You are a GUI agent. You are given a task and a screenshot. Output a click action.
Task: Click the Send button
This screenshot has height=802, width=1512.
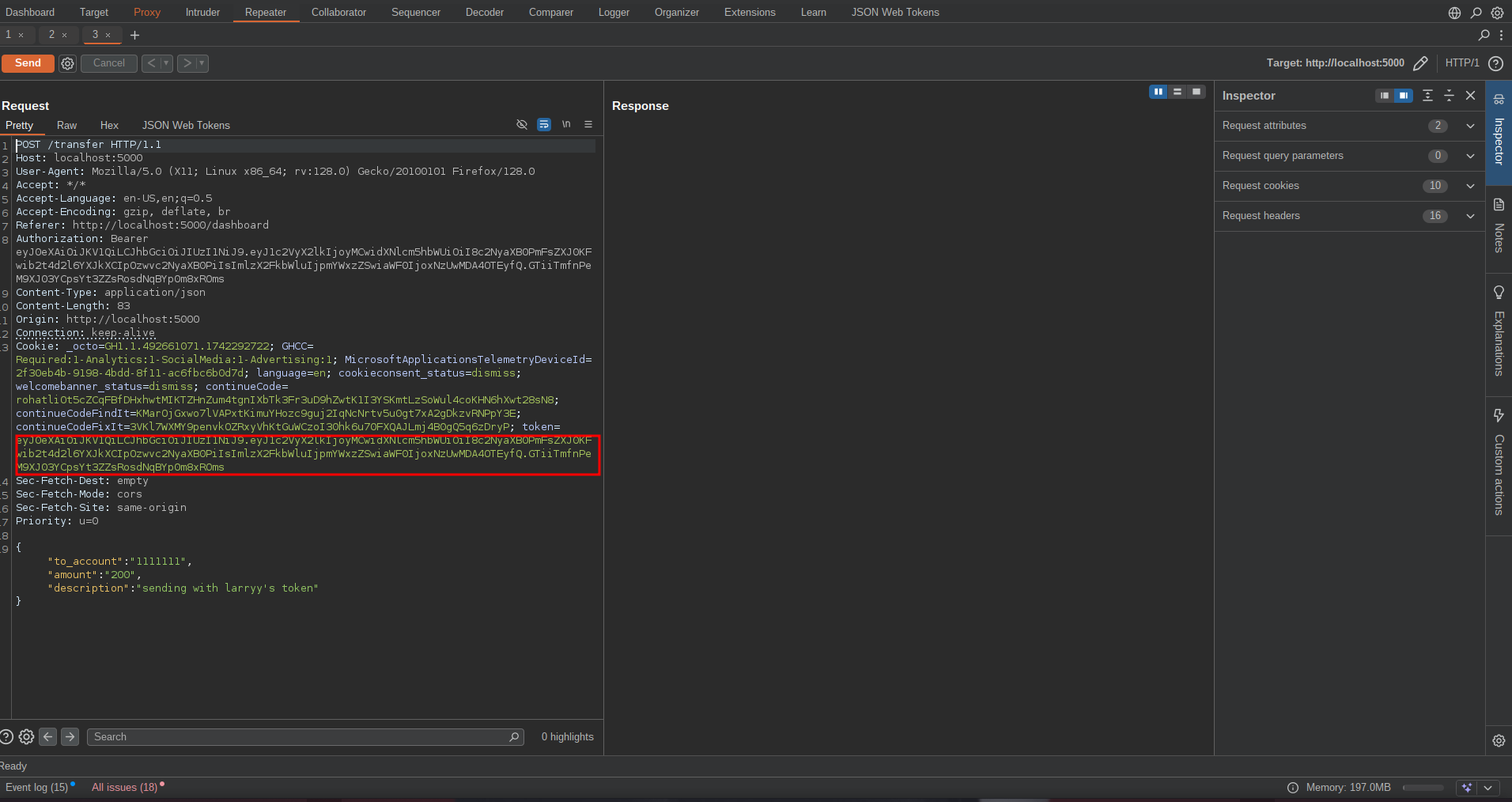(28, 63)
